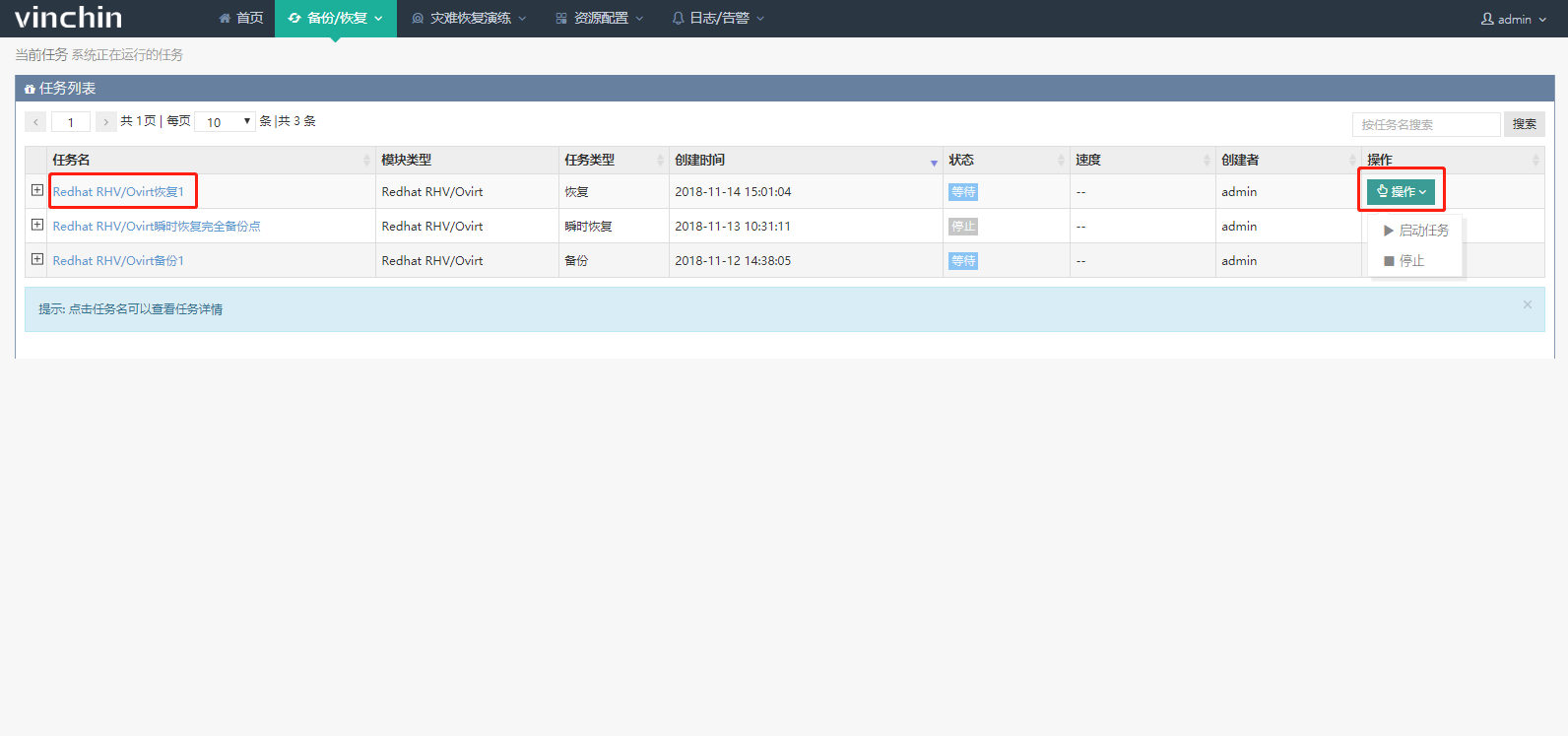
Task: Focus the 按任务名搜索 search box
Action: coord(1426,124)
